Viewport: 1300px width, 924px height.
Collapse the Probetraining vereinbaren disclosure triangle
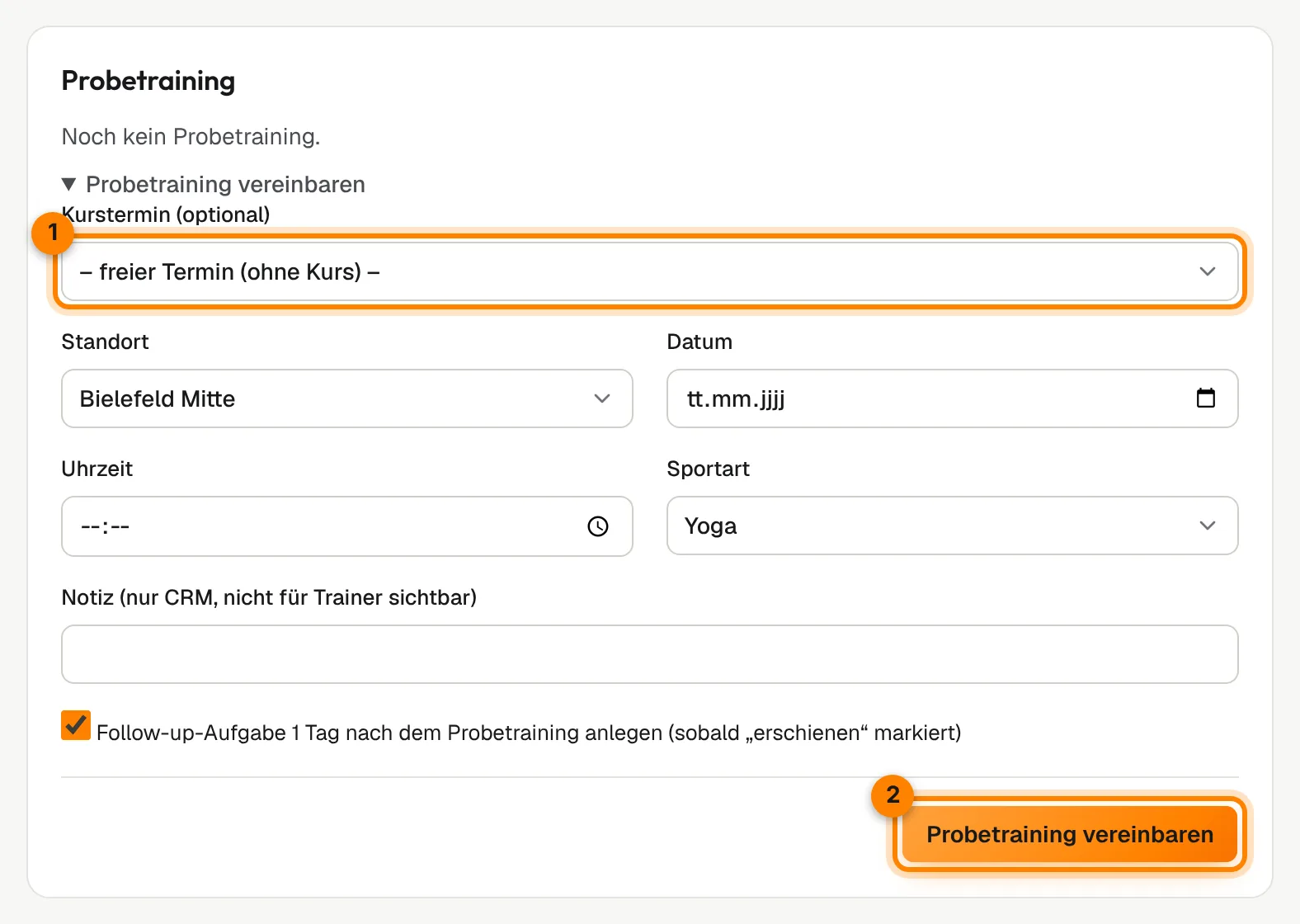[x=69, y=184]
